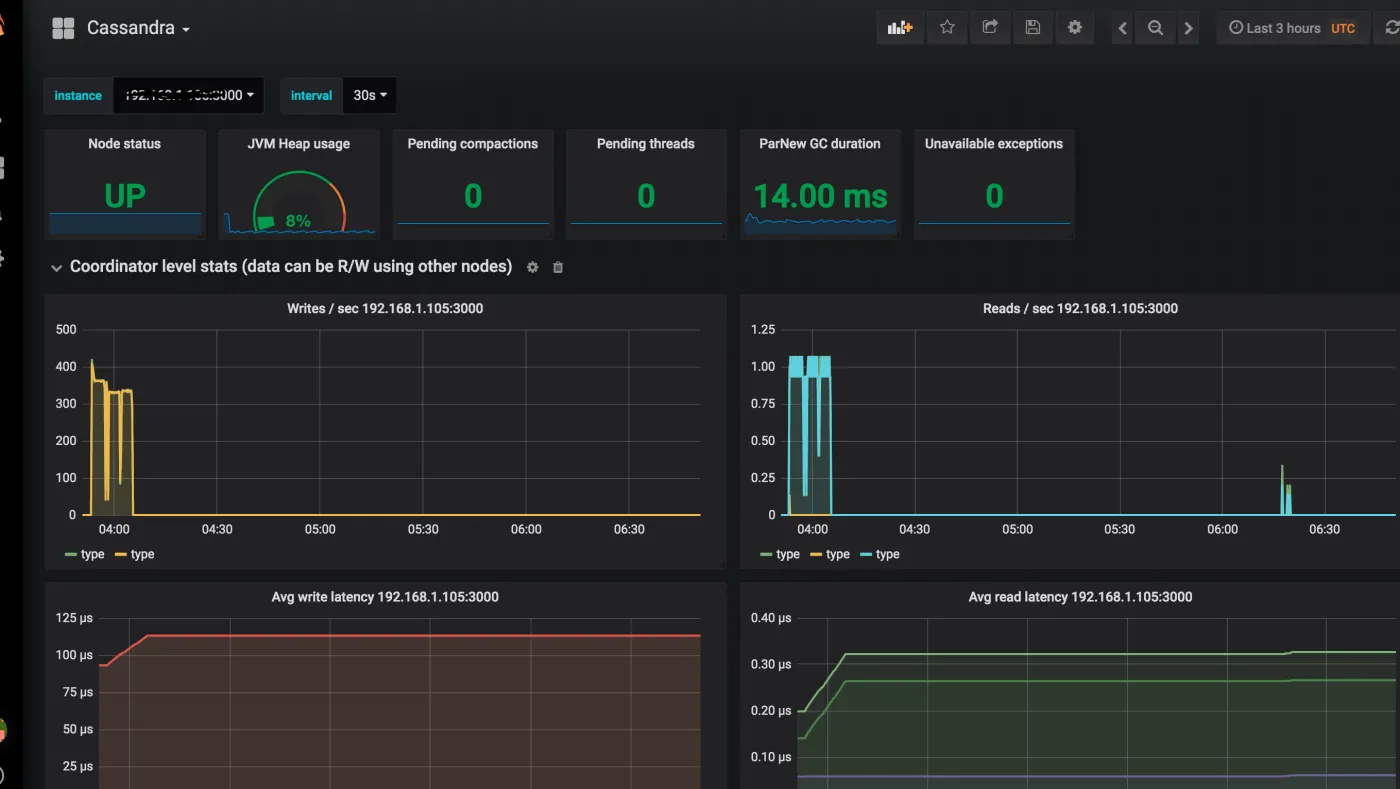Click the ParNew GC duration panel title
The height and width of the screenshot is (789, 1400).
tap(820, 144)
